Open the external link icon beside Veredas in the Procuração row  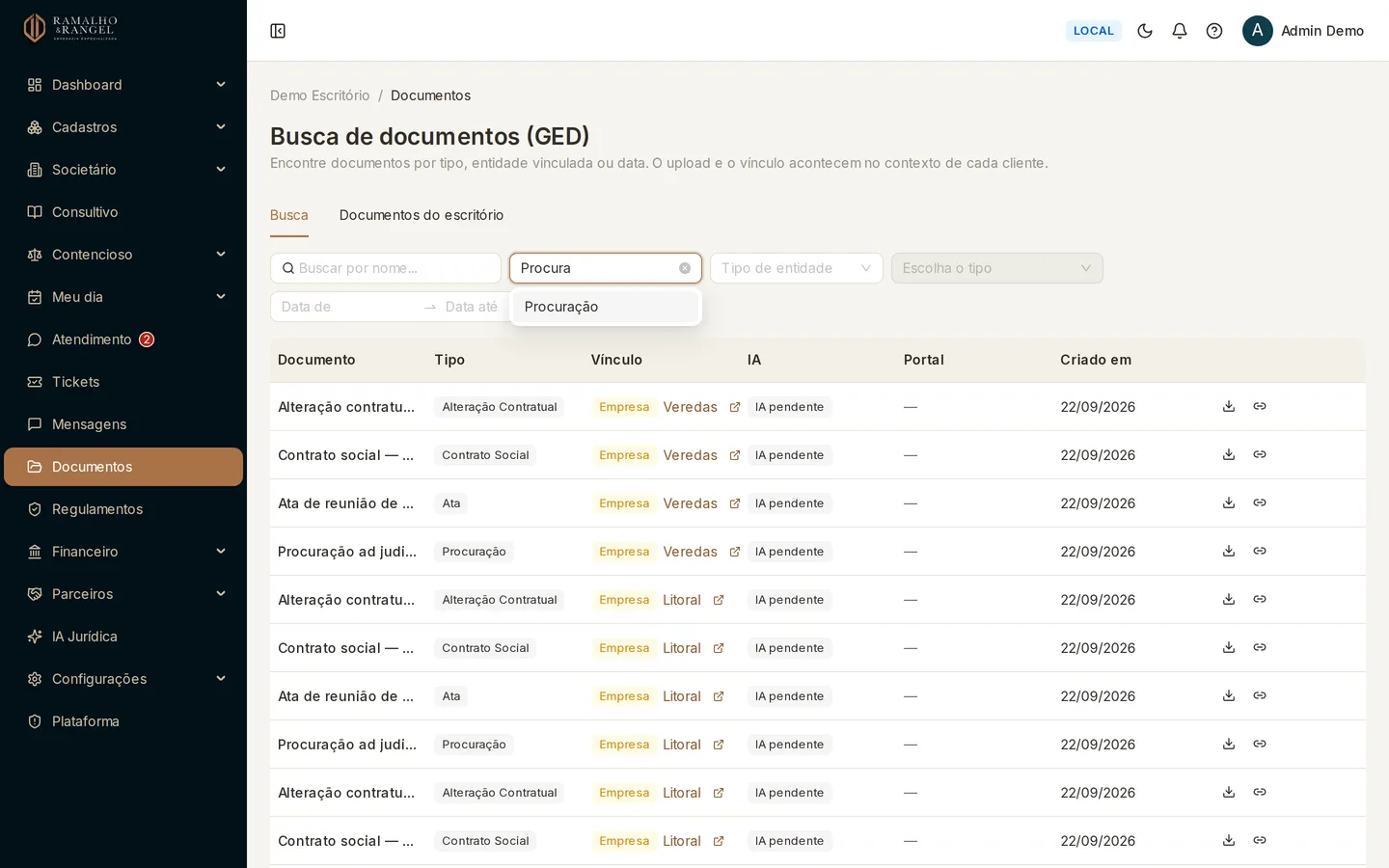tap(735, 552)
